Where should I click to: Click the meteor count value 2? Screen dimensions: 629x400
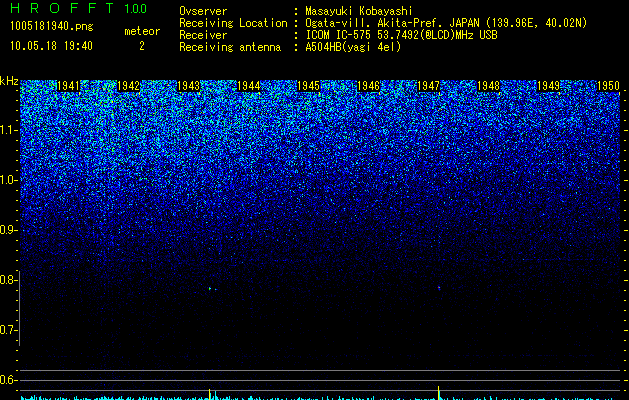(x=142, y=46)
